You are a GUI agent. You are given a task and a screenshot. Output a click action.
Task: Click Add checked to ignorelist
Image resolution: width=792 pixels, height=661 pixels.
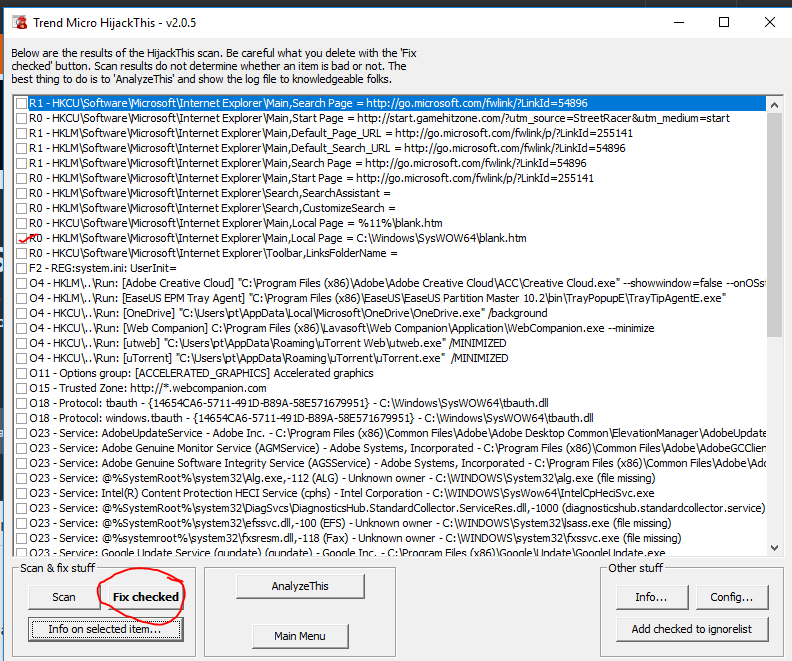[x=692, y=629]
